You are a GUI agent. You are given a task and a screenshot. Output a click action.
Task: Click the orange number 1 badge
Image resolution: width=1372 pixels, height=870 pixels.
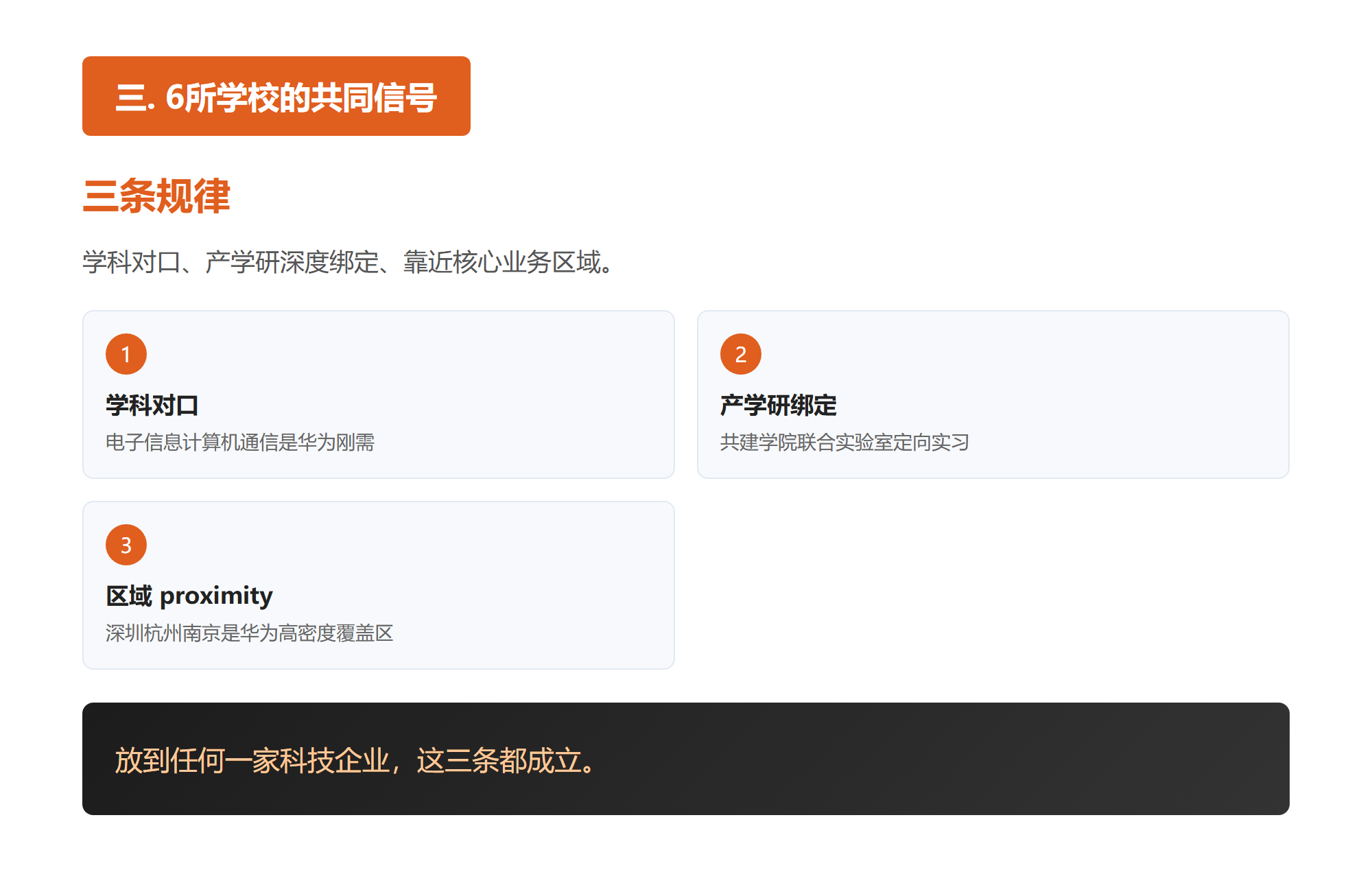pos(126,354)
